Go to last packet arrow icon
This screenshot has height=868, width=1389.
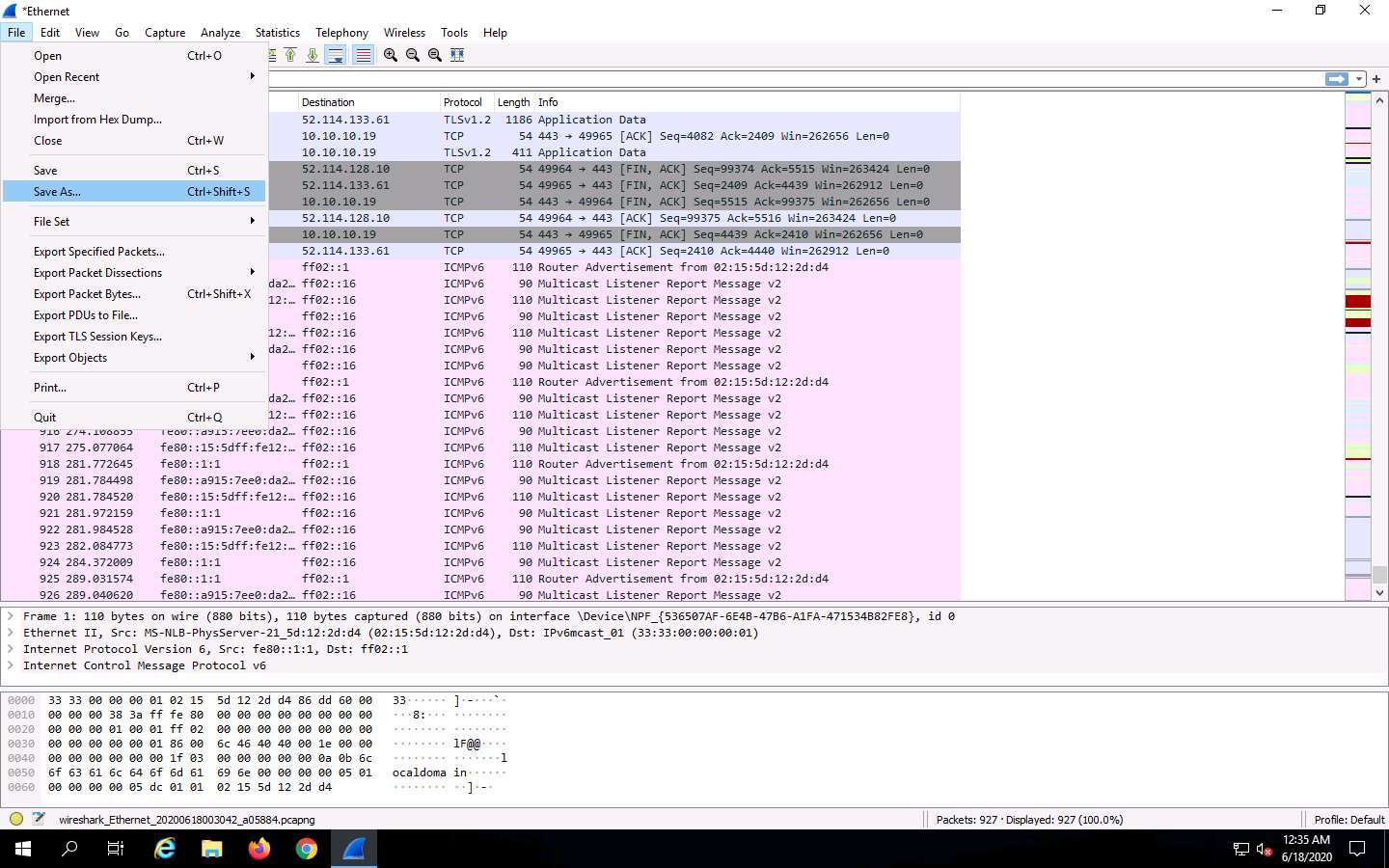coord(313,55)
